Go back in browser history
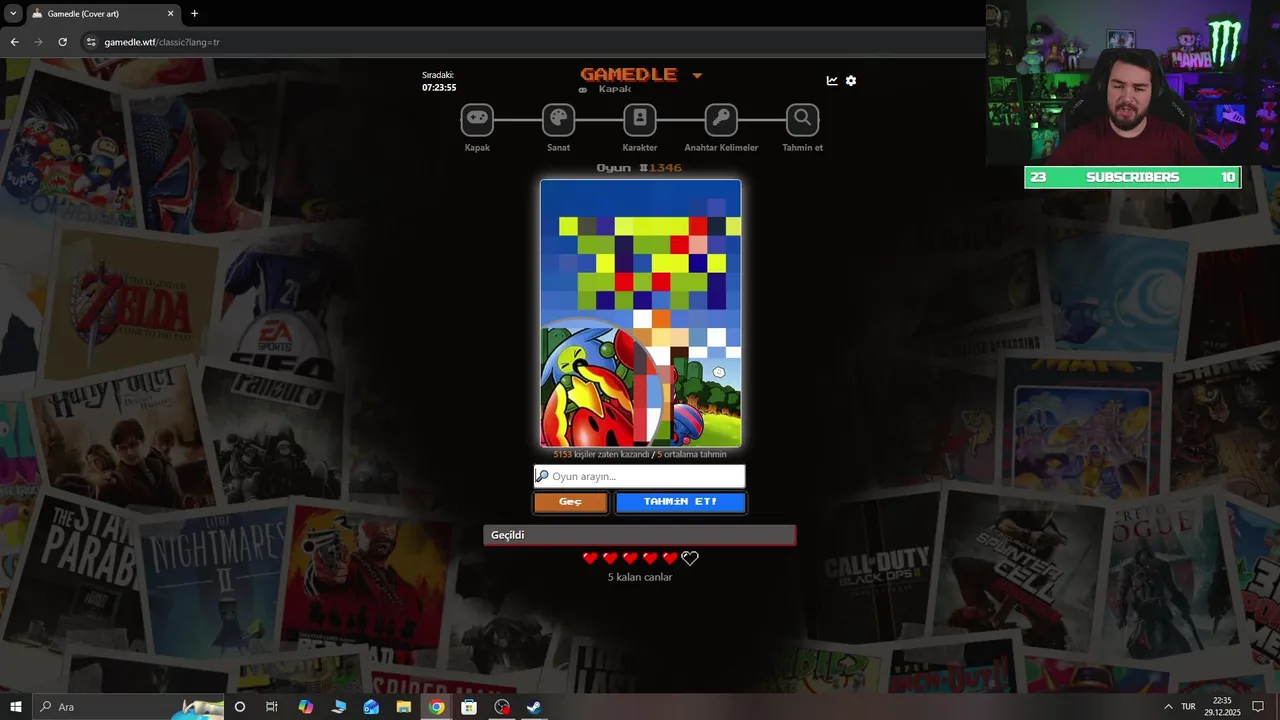The width and height of the screenshot is (1280, 720). pos(14,42)
